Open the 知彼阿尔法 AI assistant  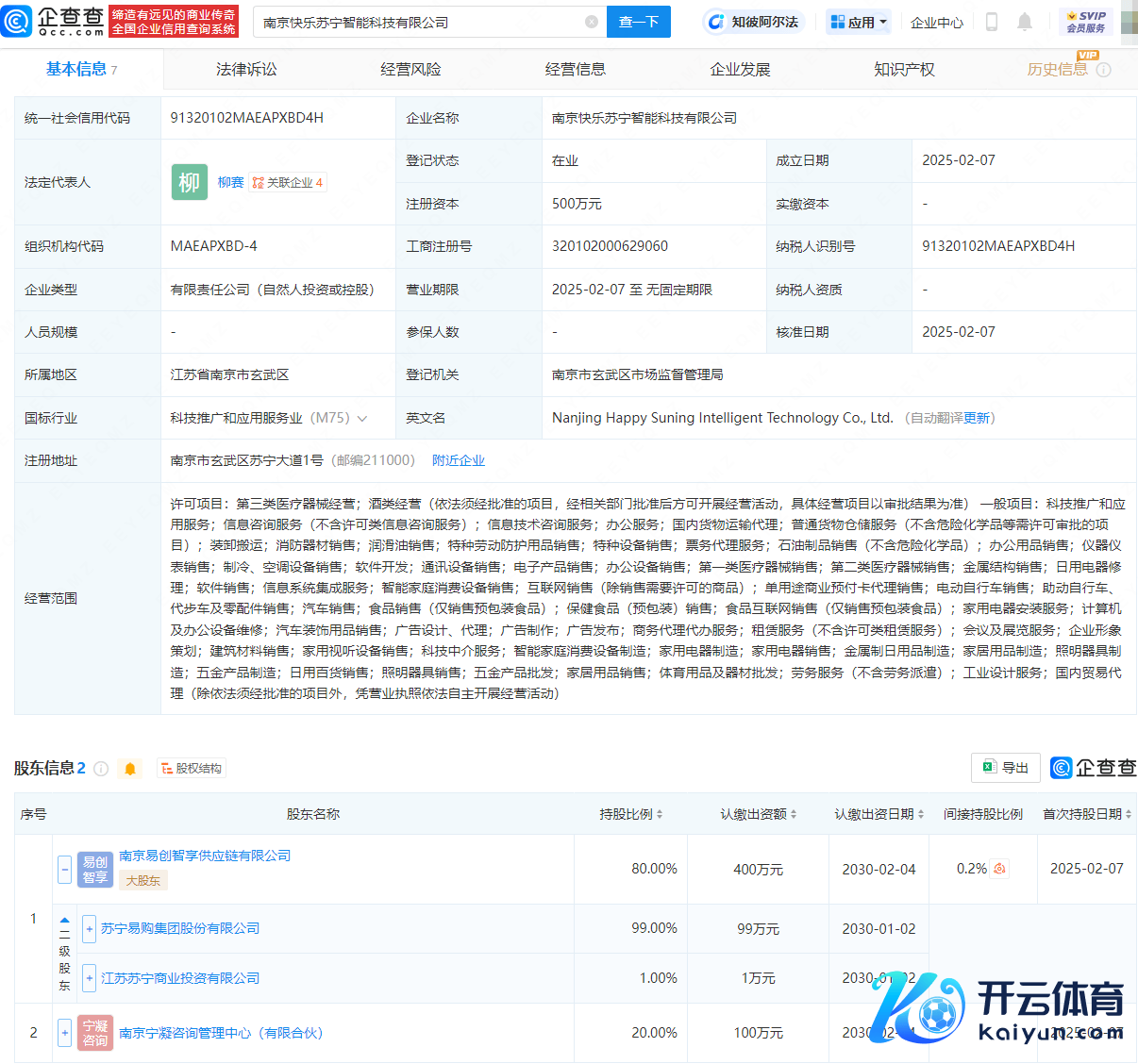click(753, 22)
